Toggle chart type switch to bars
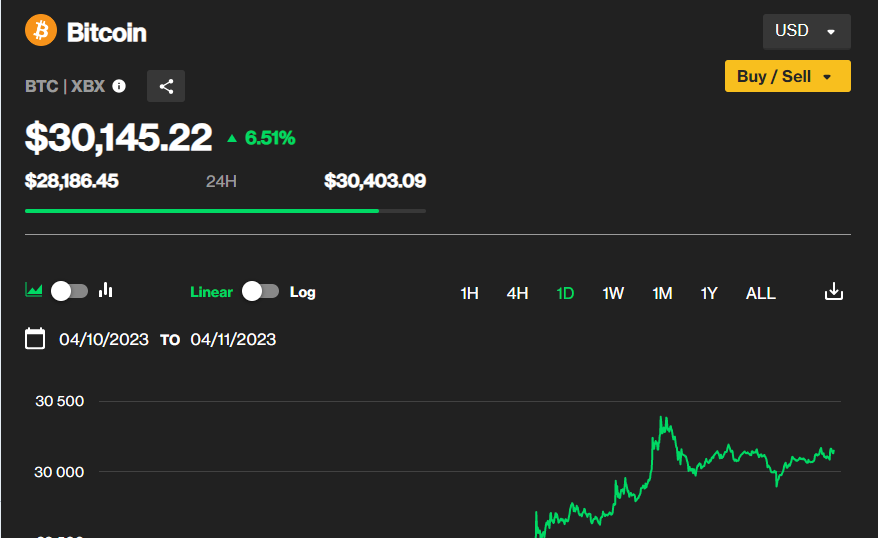This screenshot has height=538, width=878. (70, 291)
